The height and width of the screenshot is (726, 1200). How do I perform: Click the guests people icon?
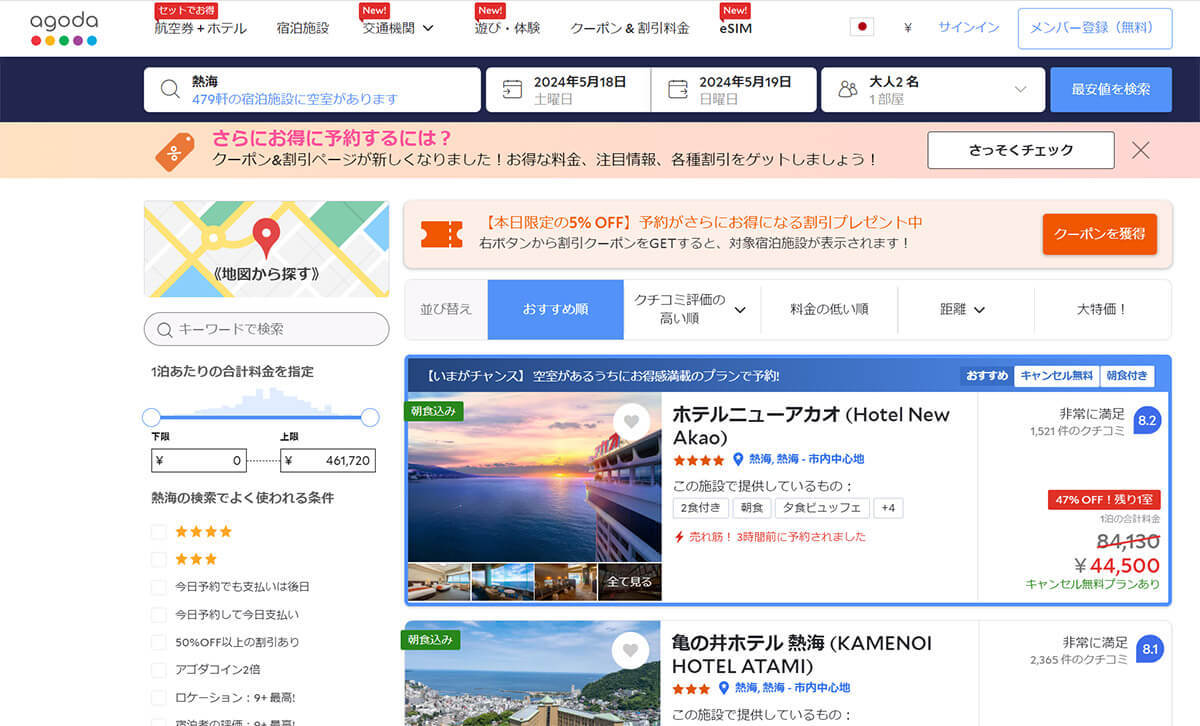click(848, 90)
